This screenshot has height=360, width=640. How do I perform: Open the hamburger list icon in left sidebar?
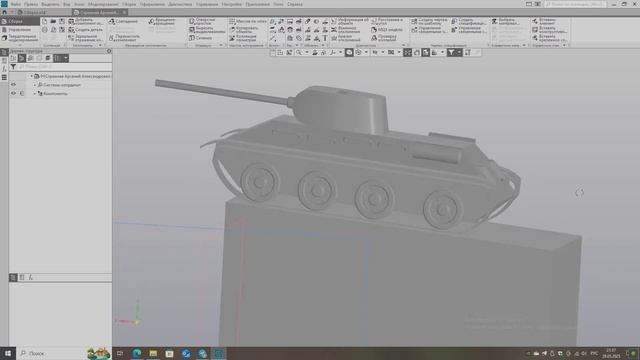click(4, 77)
